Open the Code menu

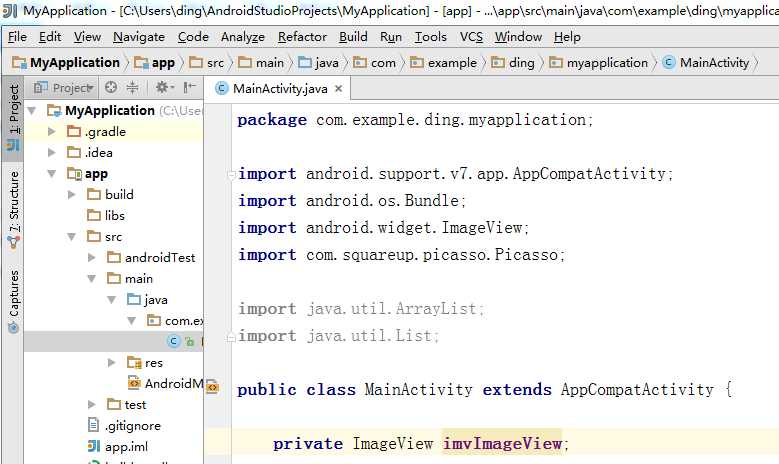point(193,37)
